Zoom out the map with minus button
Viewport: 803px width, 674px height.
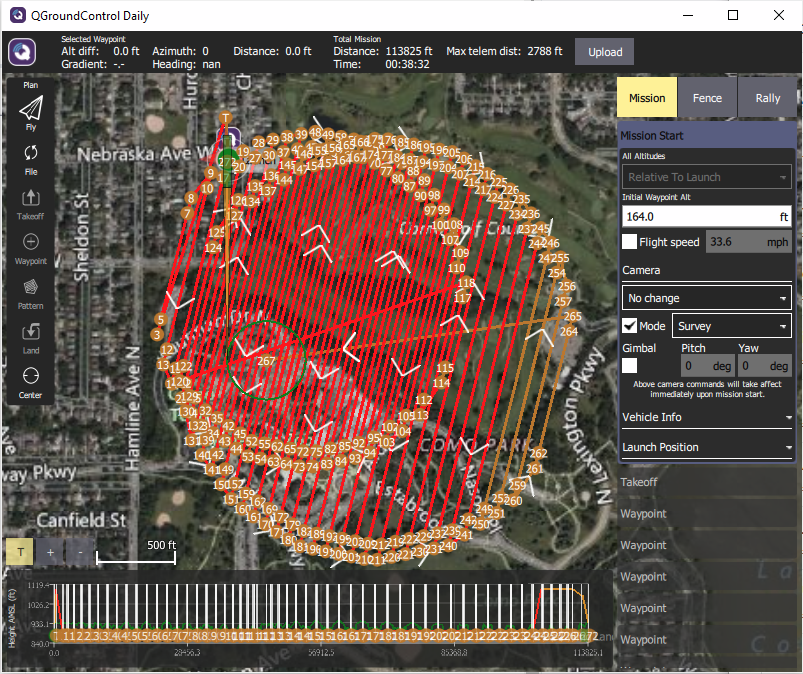tap(80, 552)
